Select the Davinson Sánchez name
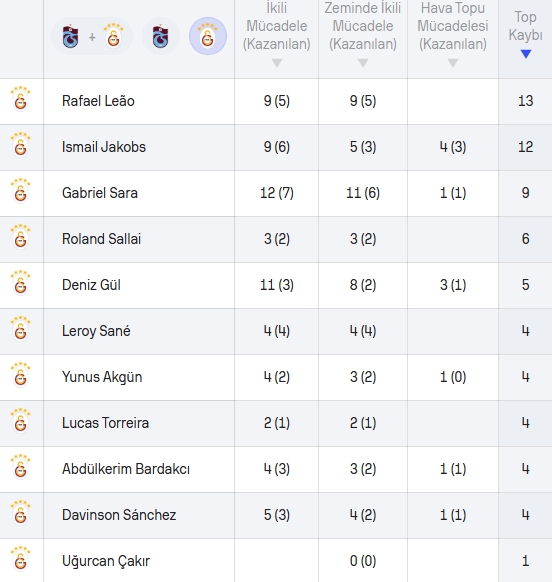This screenshot has width=552, height=582. tap(119, 515)
